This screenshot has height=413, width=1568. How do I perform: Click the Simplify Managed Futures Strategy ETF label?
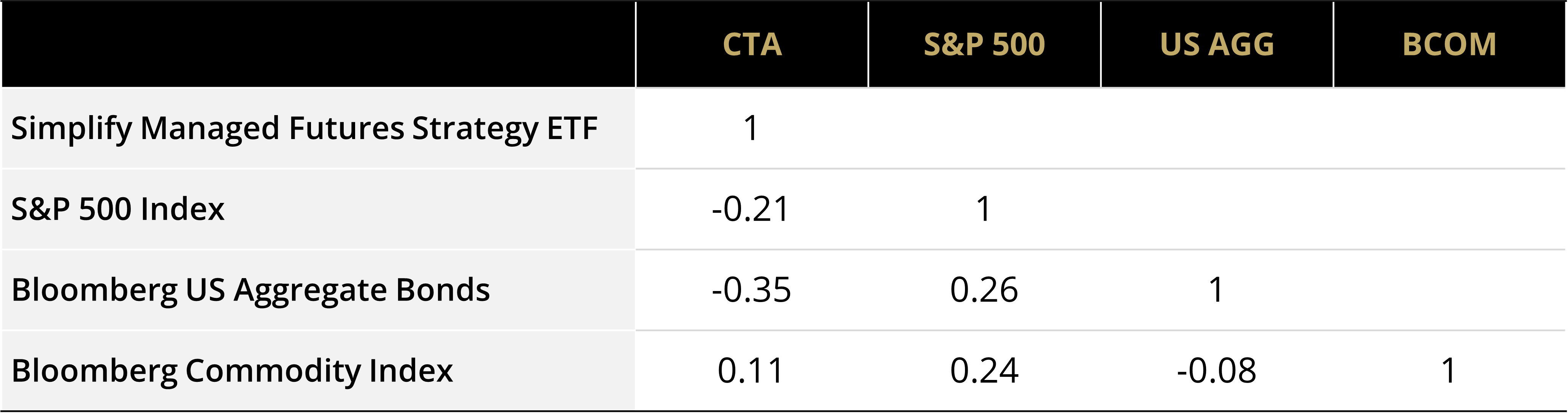(304, 128)
